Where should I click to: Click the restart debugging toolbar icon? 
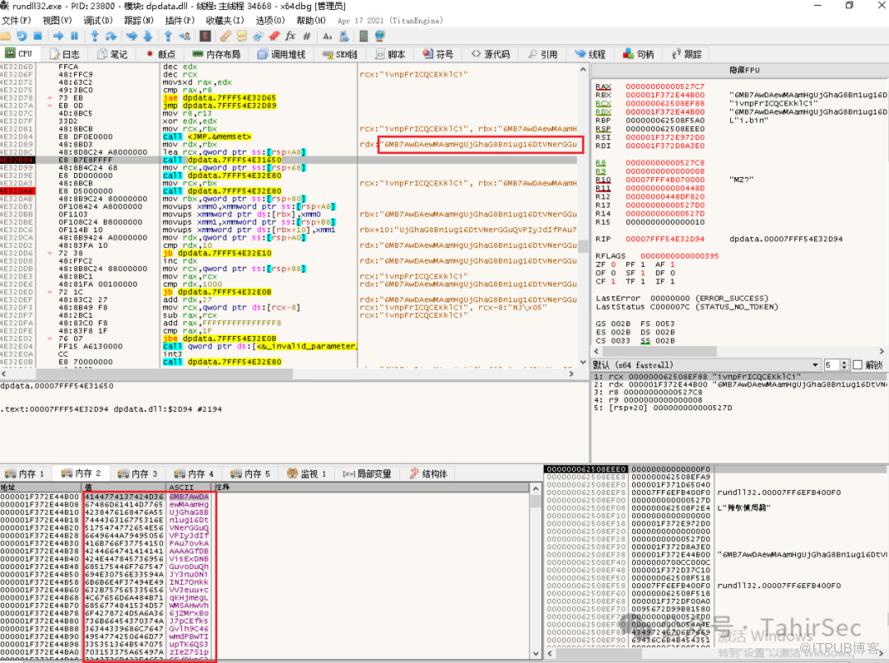point(21,35)
